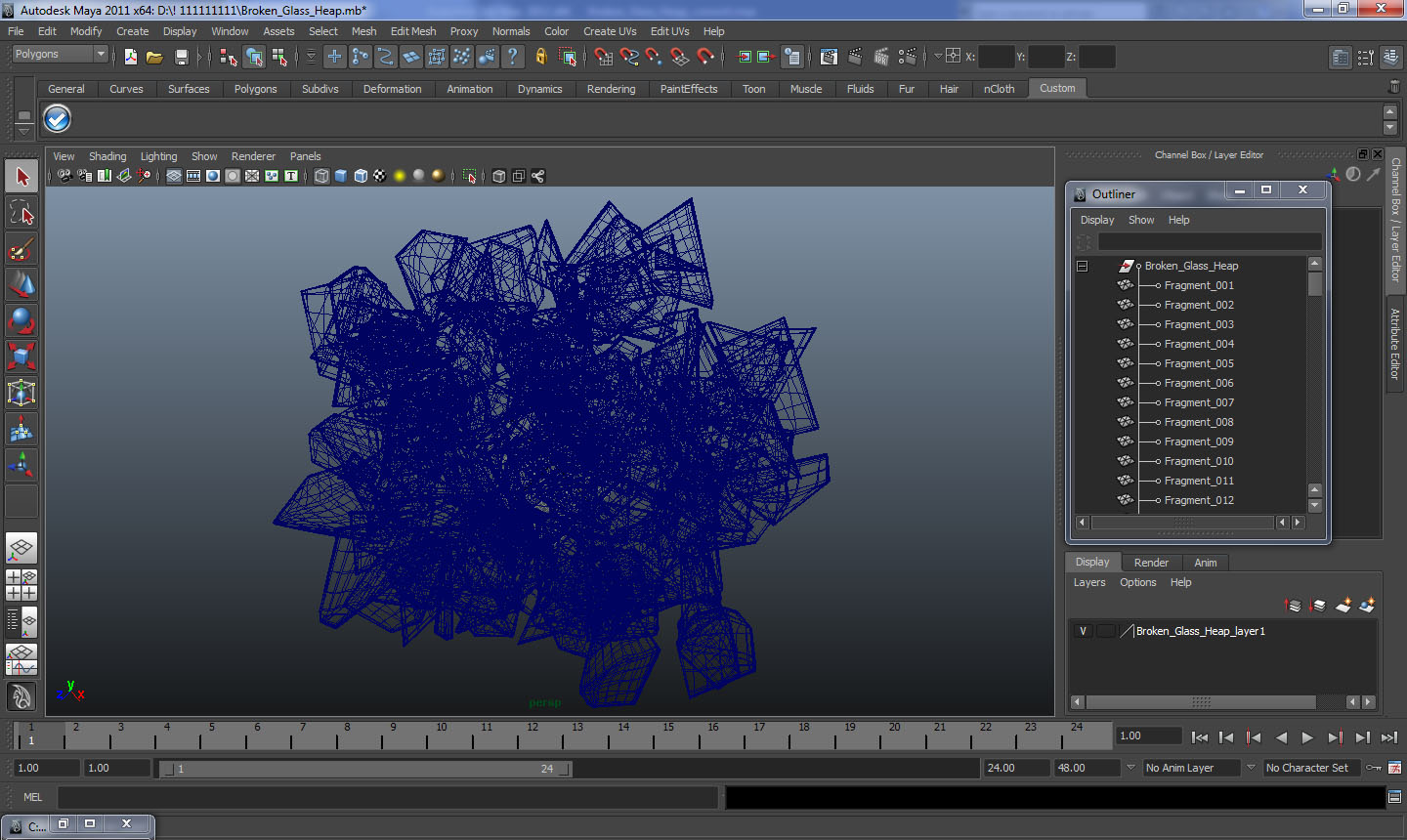Image resolution: width=1407 pixels, height=840 pixels.
Task: Go to end of playback range
Action: point(1389,737)
